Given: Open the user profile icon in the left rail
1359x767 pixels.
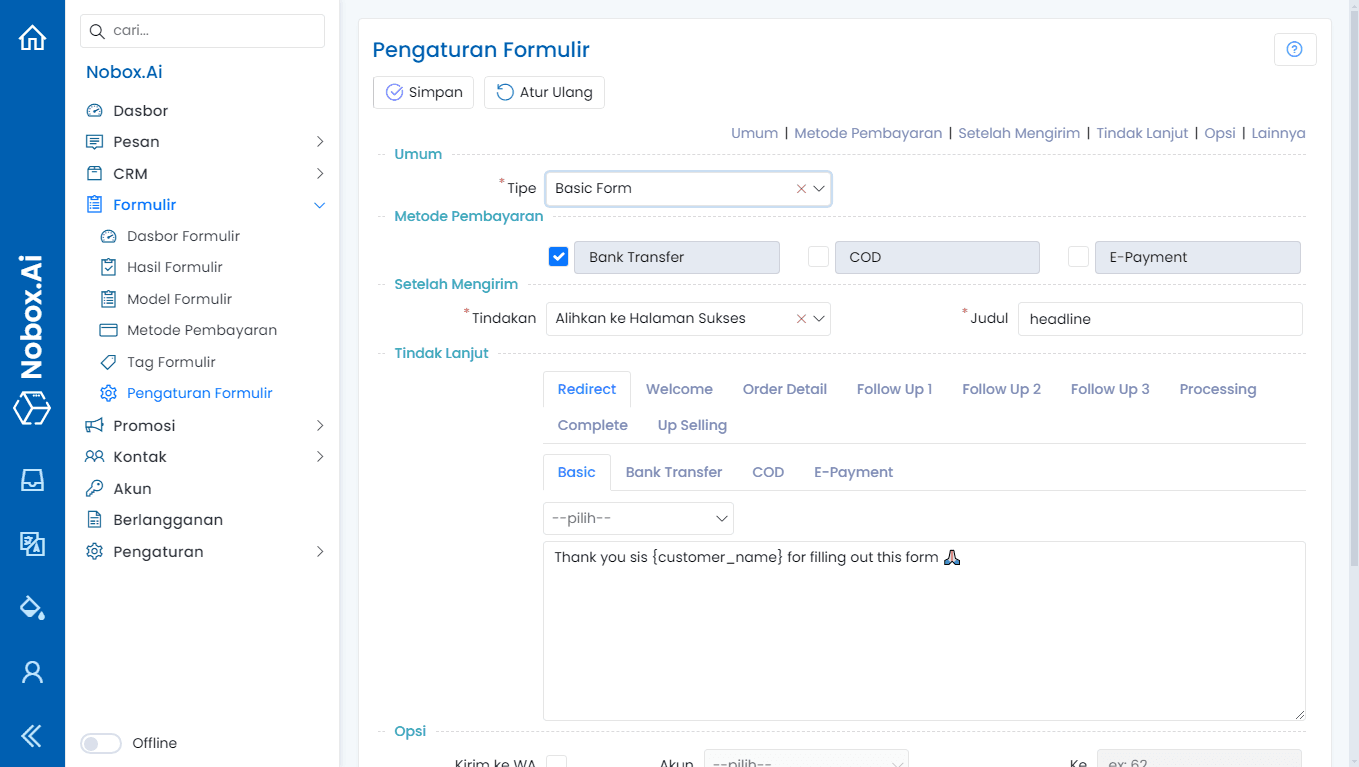Looking at the screenshot, I should (x=32, y=672).
